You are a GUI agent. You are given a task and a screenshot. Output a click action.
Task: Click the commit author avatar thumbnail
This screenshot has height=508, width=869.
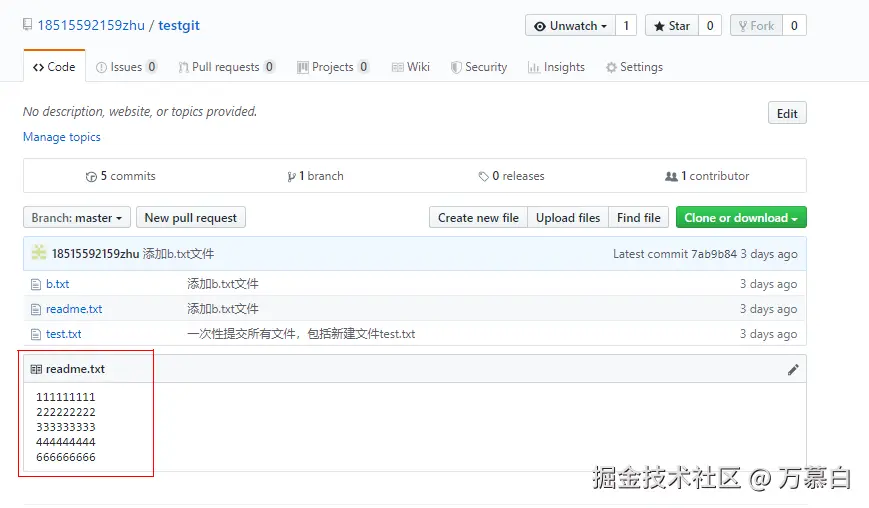(39, 253)
